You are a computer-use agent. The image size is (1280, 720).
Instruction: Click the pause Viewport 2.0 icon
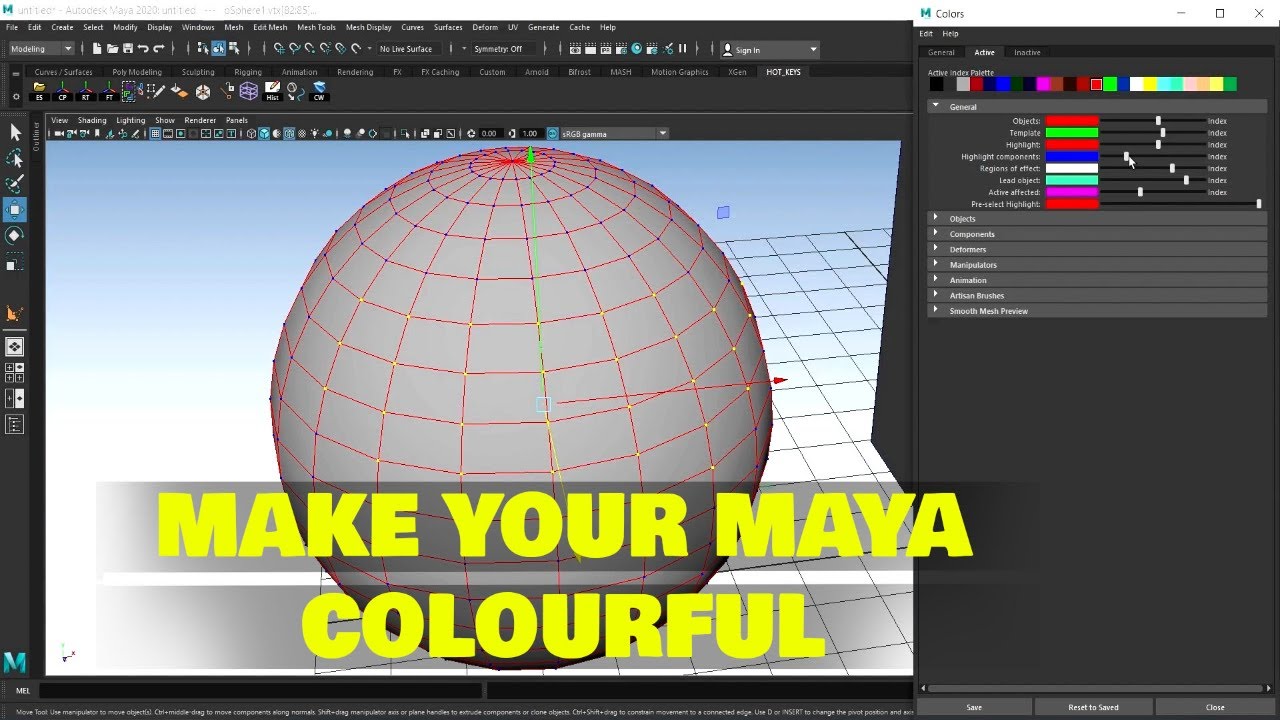coord(683,48)
